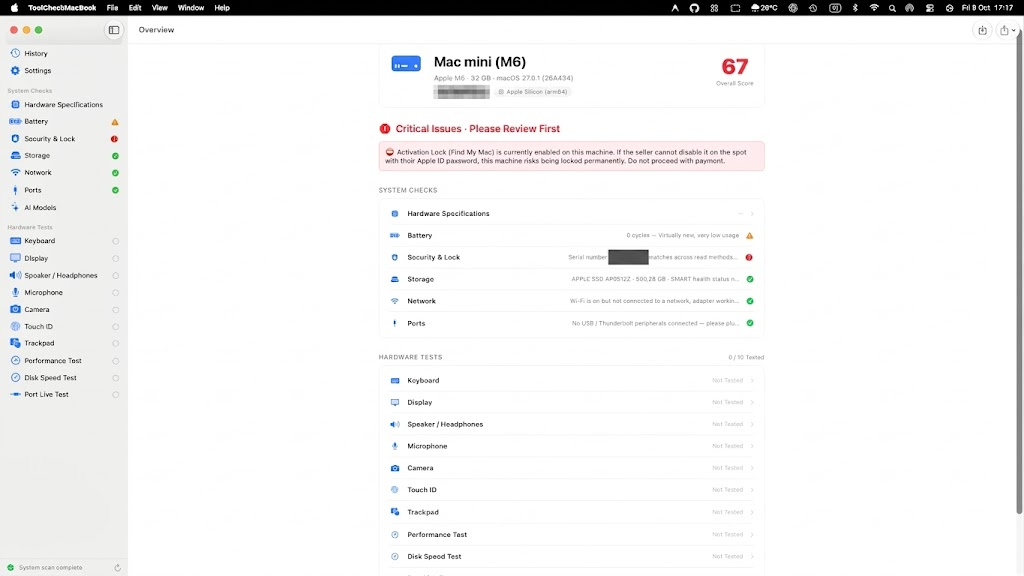Open the View menu

click(x=159, y=8)
